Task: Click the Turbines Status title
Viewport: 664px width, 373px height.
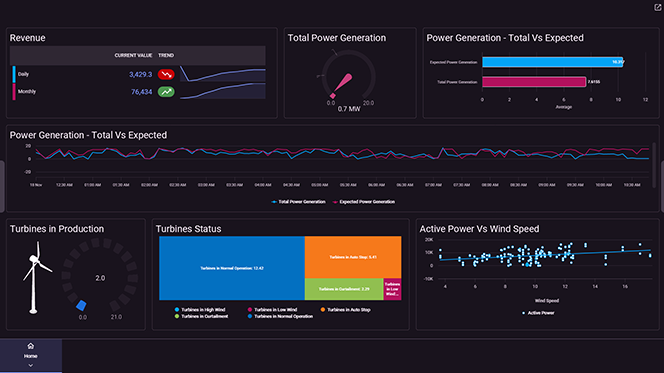Action: click(x=188, y=229)
